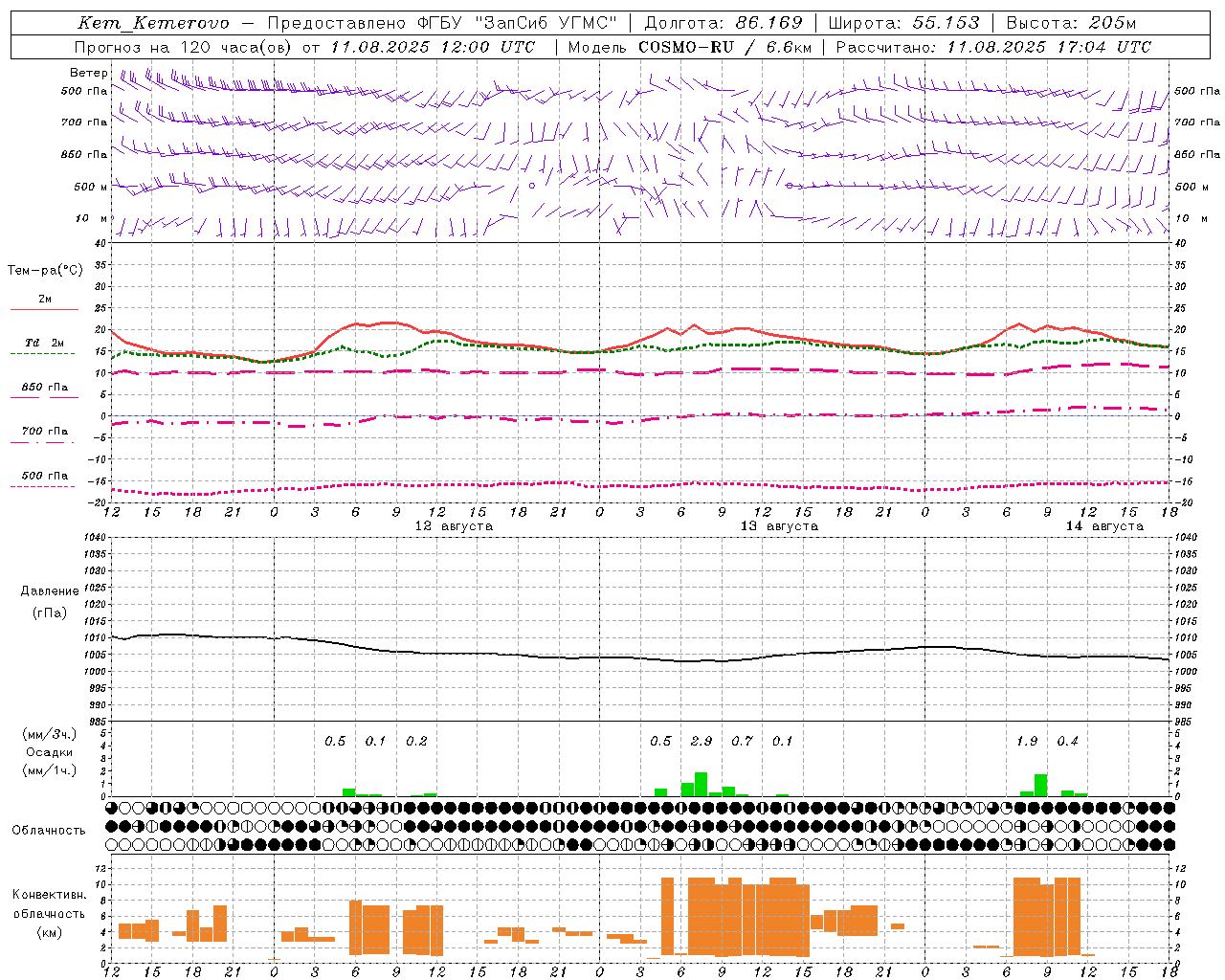Click the (мм/1ч.) precipitation unit label

pos(50,770)
